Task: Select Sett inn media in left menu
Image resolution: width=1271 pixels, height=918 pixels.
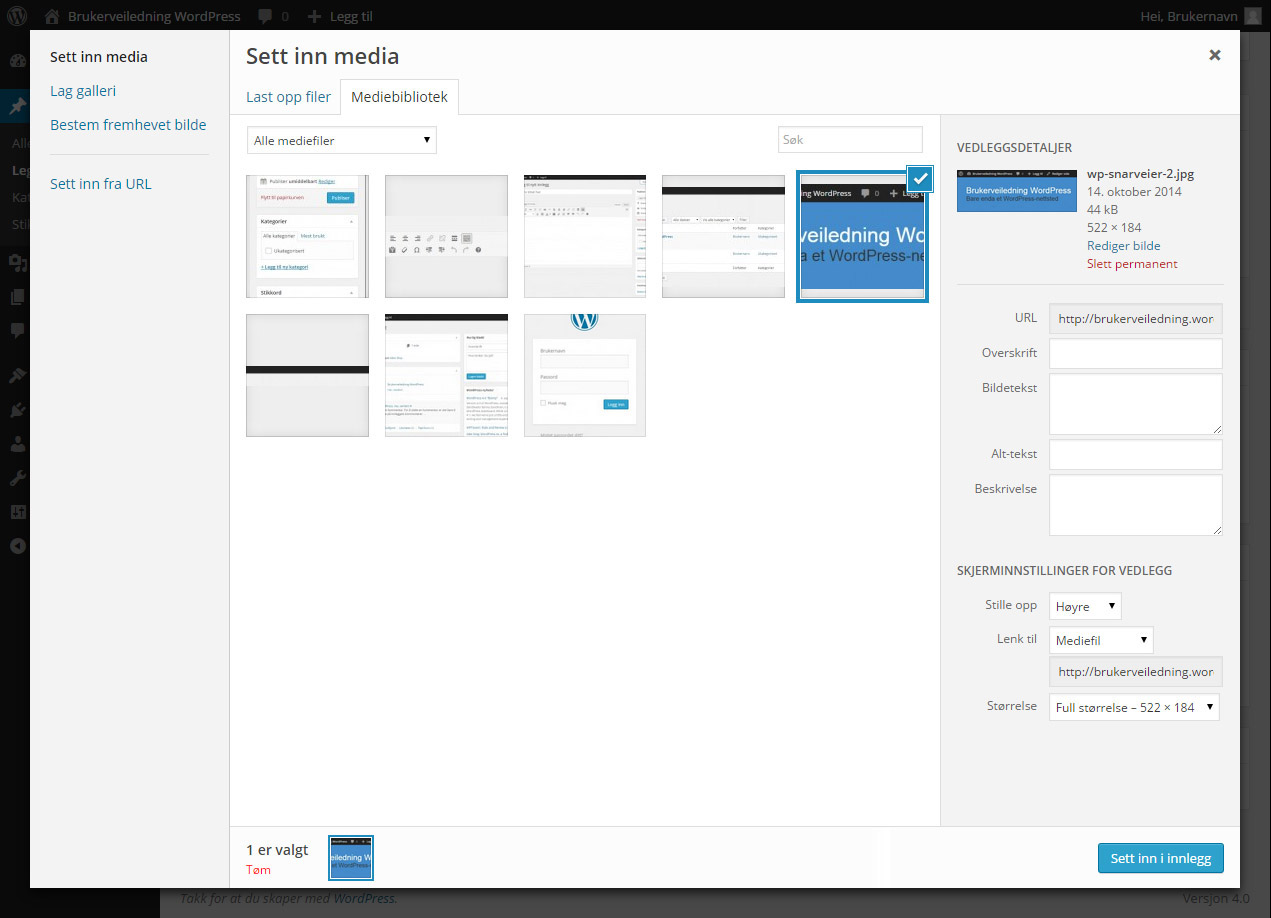Action: tap(99, 57)
